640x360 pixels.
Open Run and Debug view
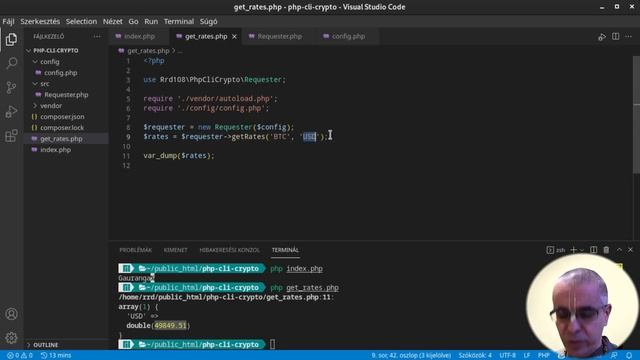[11, 111]
